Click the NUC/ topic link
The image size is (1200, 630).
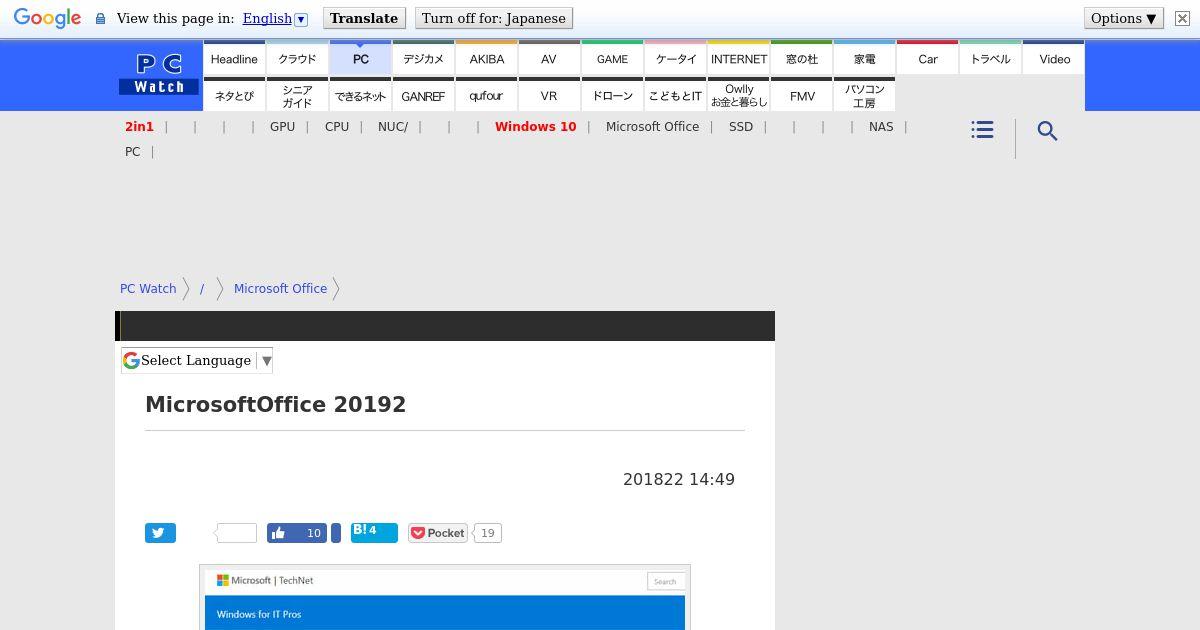[393, 127]
